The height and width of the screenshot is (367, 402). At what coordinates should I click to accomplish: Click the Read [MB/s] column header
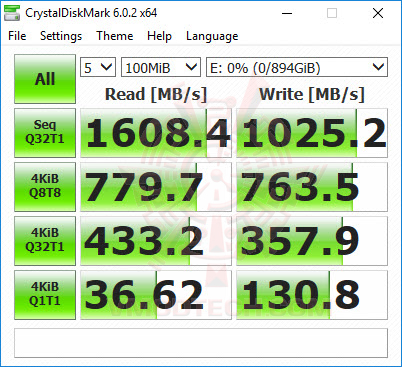pos(156,94)
